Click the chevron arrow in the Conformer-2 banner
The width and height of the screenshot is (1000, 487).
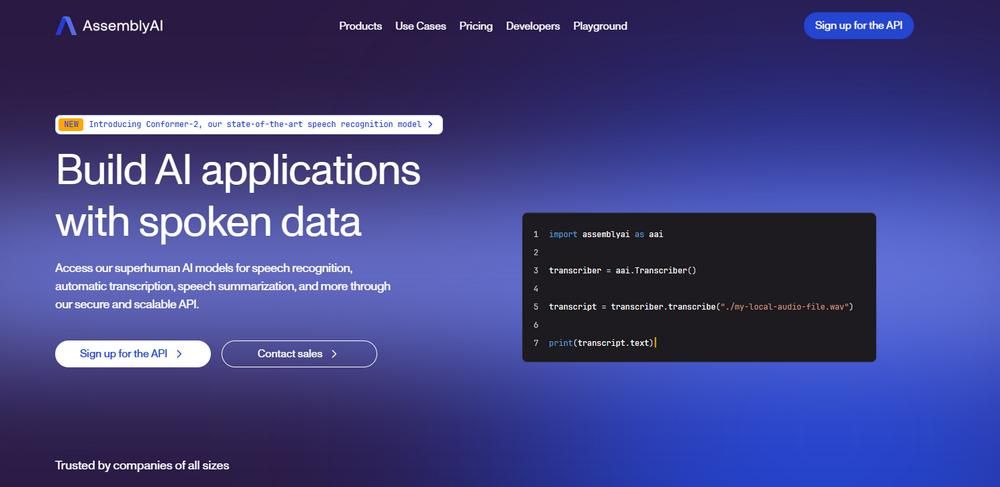pyautogui.click(x=430, y=124)
